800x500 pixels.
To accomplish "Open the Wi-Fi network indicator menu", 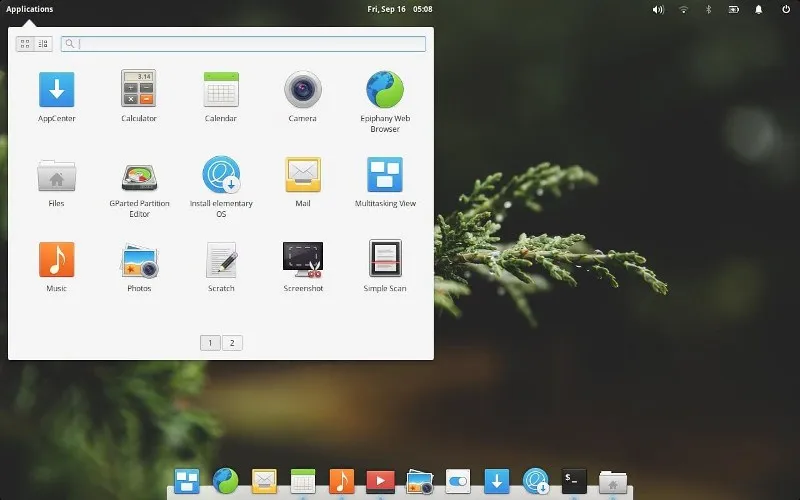I will [x=684, y=9].
